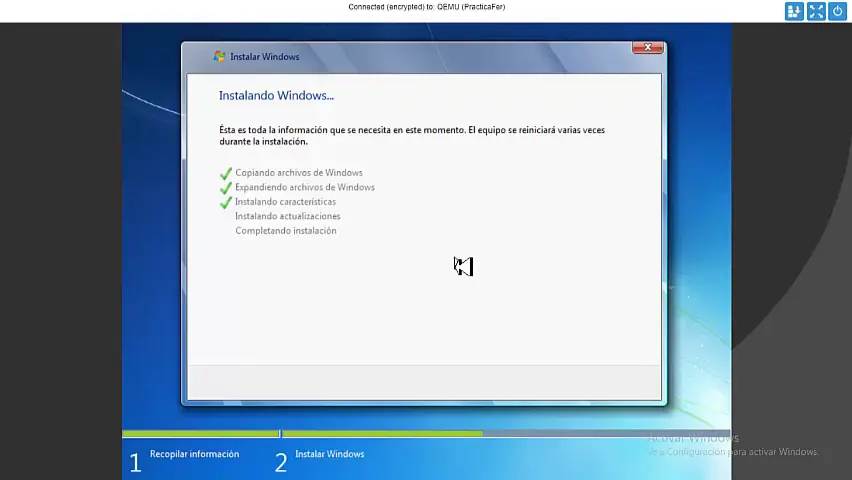
Task: Close the Instalar Windows dialog
Action: click(648, 47)
